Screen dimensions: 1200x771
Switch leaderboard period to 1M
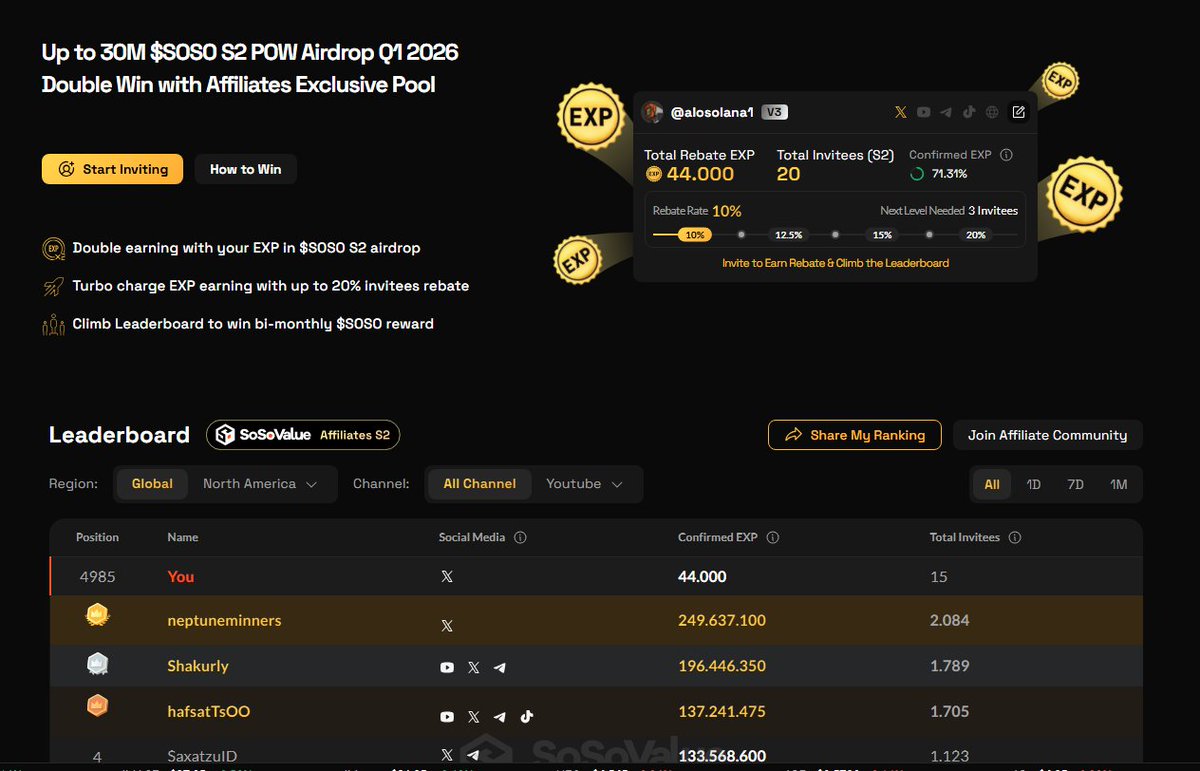1118,484
